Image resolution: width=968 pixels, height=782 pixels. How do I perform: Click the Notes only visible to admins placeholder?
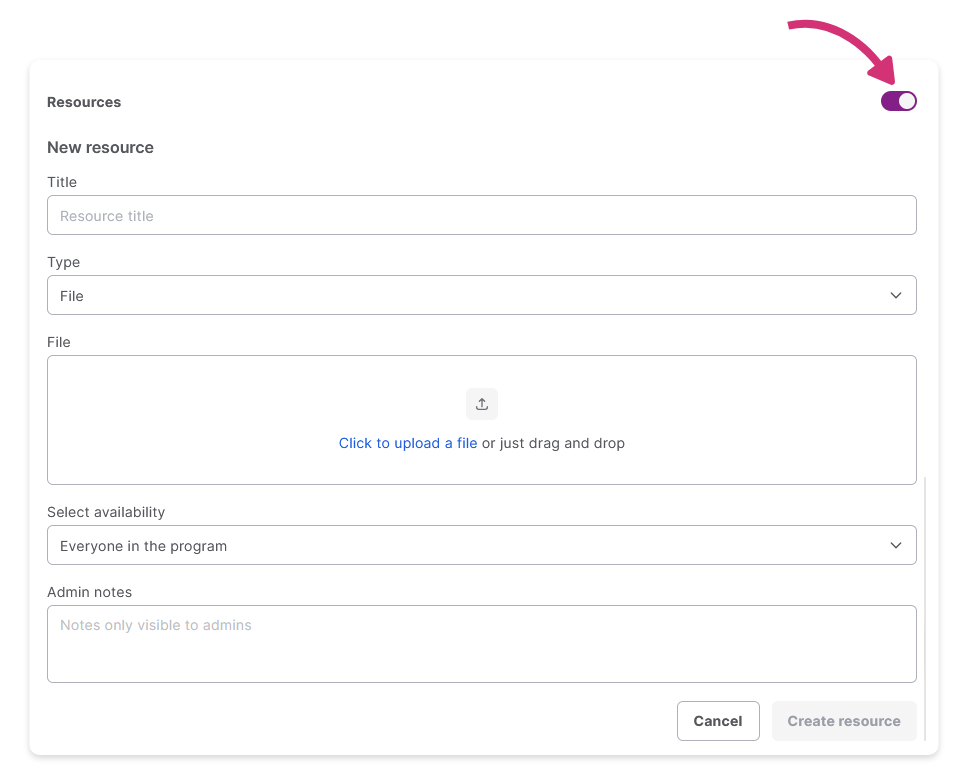pos(155,625)
